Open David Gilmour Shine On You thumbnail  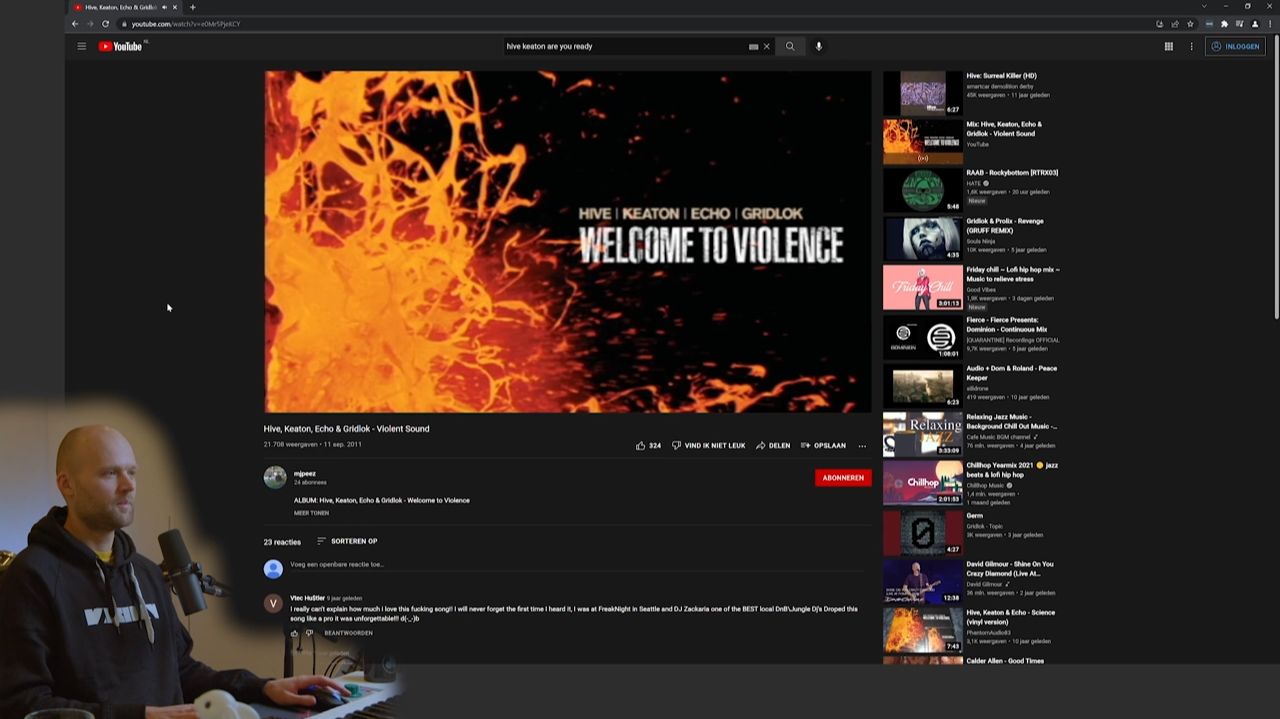(x=922, y=581)
